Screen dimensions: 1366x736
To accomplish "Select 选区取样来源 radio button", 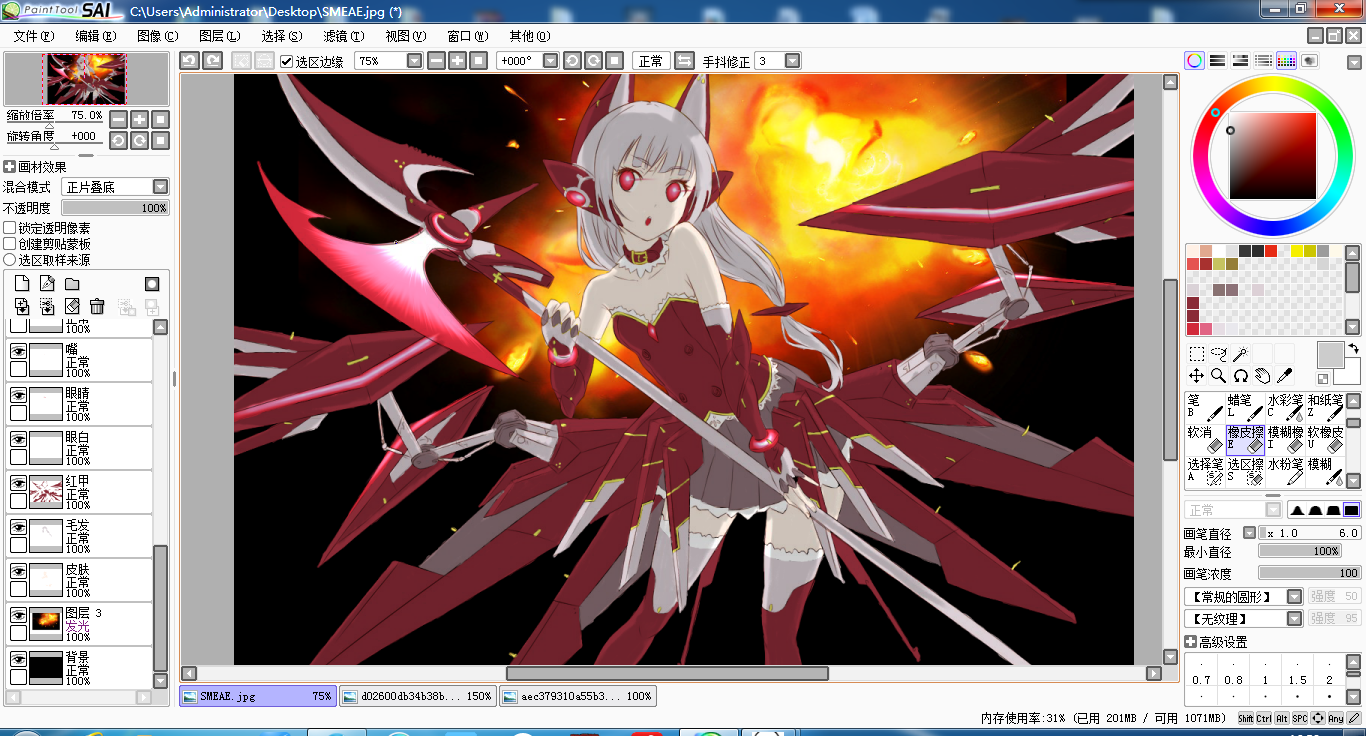I will (10, 260).
